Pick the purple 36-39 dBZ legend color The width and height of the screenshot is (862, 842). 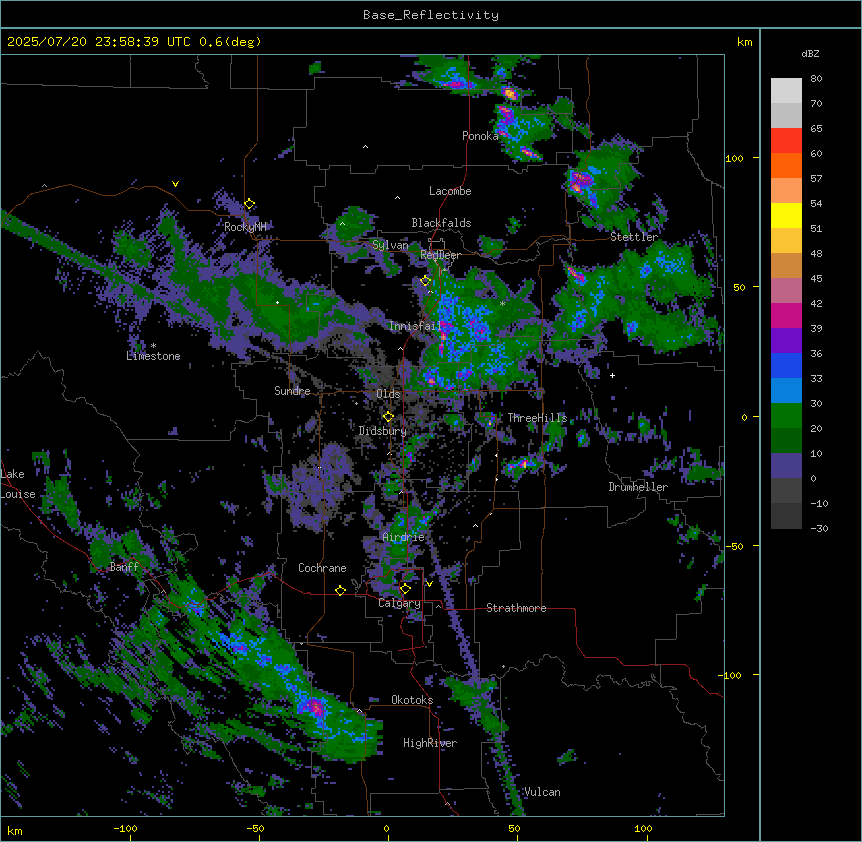(786, 341)
